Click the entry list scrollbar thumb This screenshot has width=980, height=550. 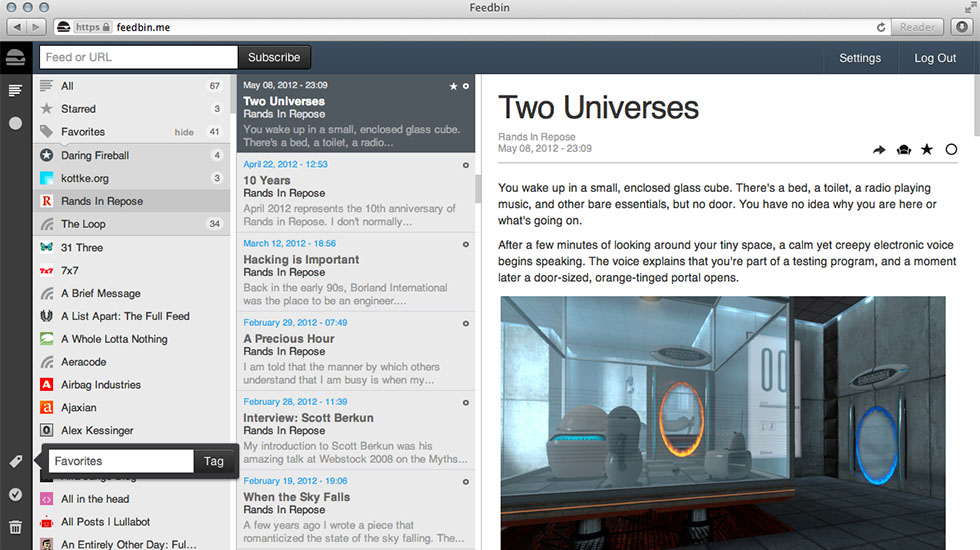coord(478,189)
